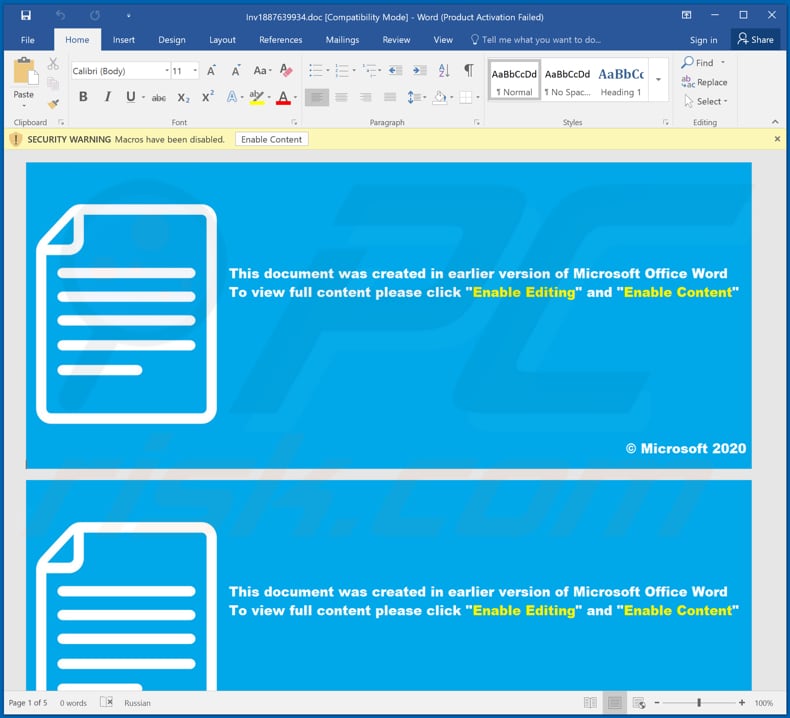Switch to the Insert tab
The image size is (790, 718).
pyautogui.click(x=123, y=40)
